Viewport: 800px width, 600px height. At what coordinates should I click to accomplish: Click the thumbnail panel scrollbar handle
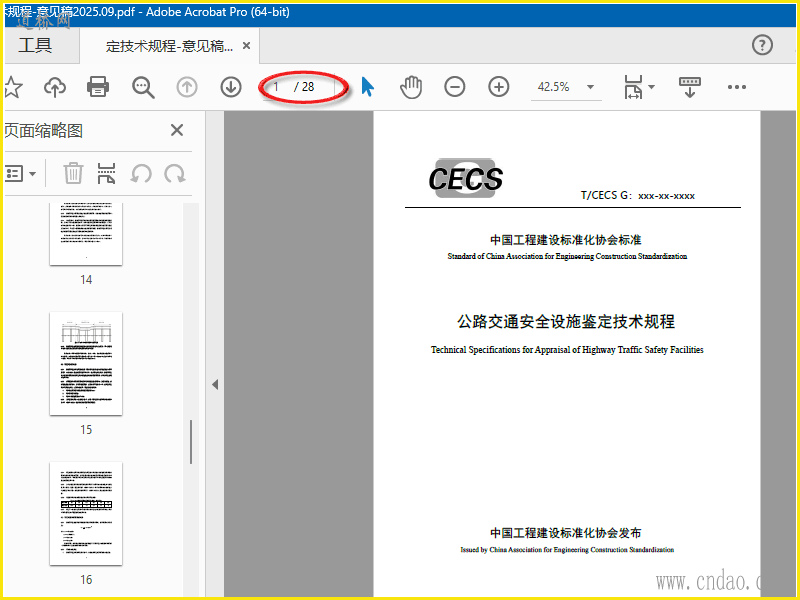tap(191, 442)
